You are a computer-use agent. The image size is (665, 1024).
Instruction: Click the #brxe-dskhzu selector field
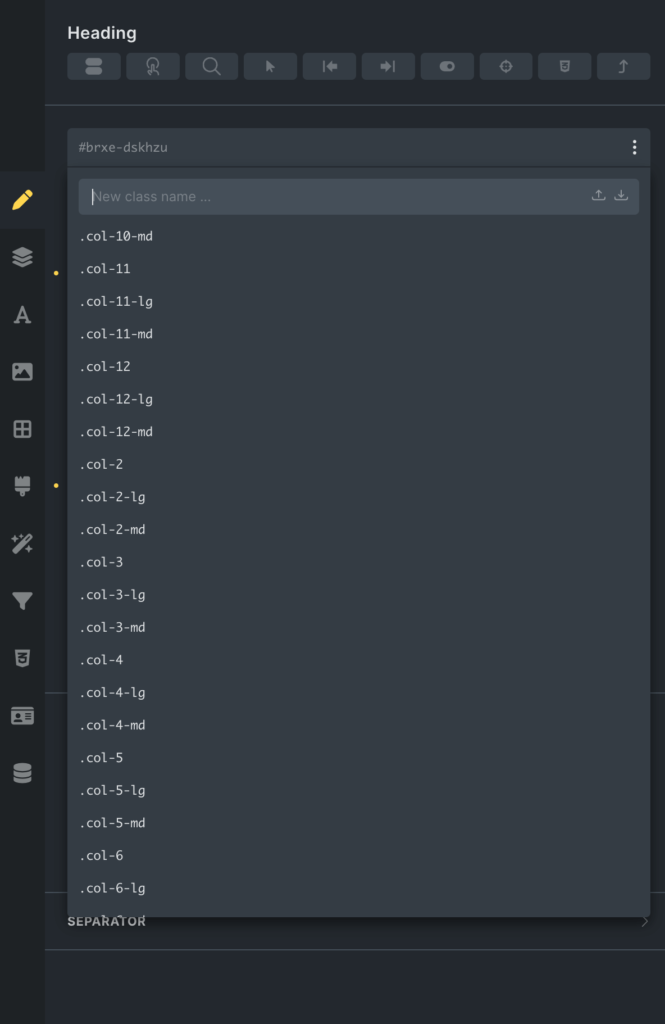click(346, 148)
